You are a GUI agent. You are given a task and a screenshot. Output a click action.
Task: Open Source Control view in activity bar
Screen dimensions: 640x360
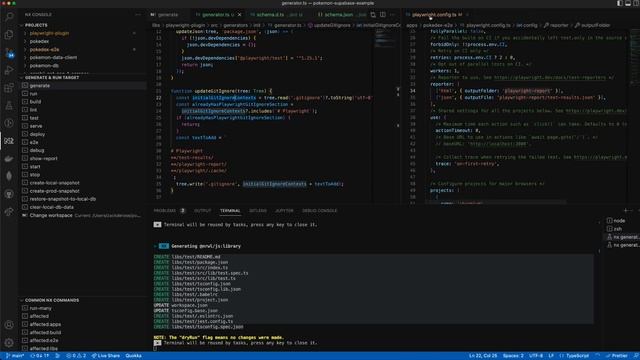[x=9, y=53]
